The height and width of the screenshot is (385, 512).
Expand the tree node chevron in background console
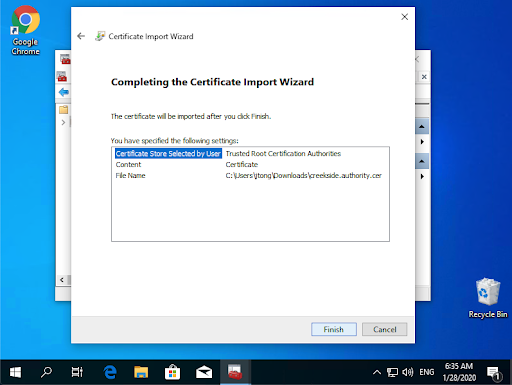tap(63, 122)
